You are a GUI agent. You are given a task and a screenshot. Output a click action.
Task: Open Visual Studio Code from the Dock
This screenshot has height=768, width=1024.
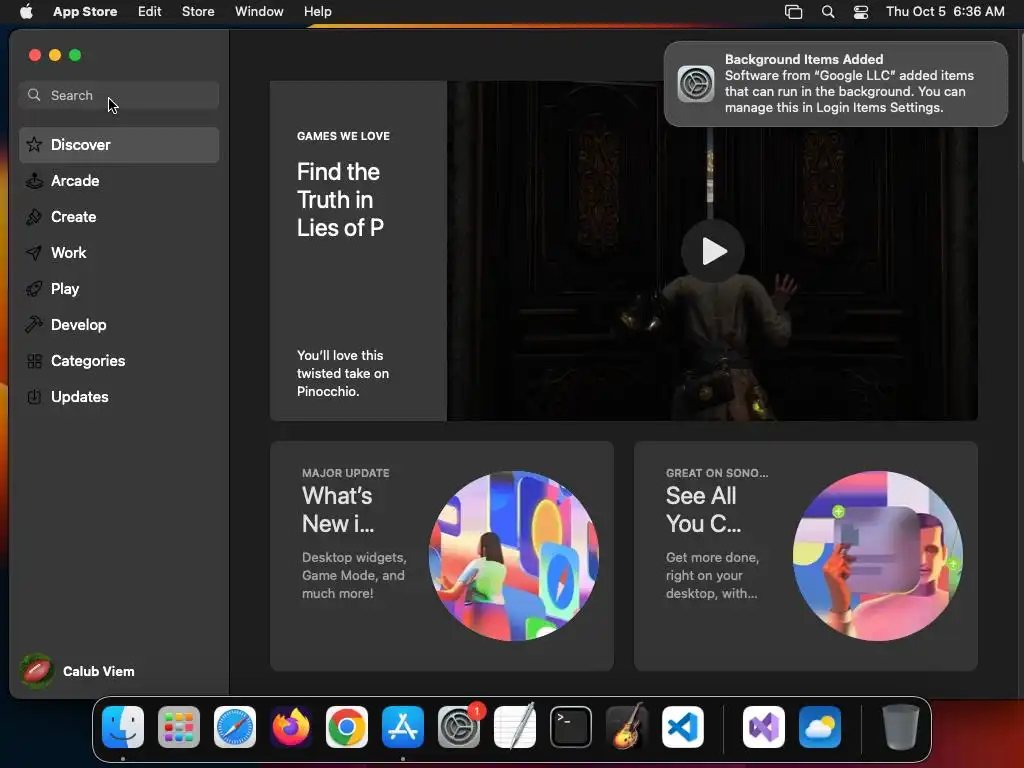click(682, 727)
